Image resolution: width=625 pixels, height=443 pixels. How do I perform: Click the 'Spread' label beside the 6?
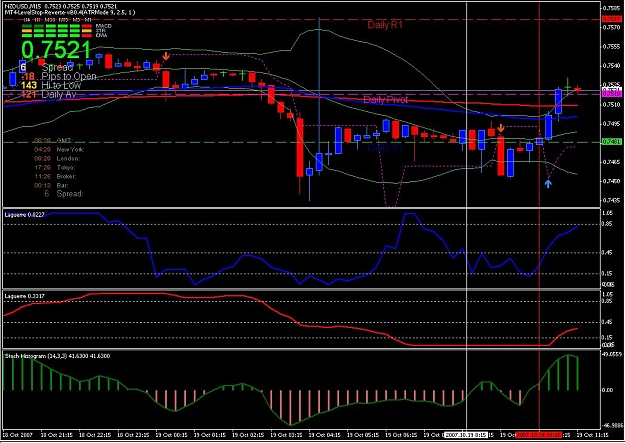[57, 67]
